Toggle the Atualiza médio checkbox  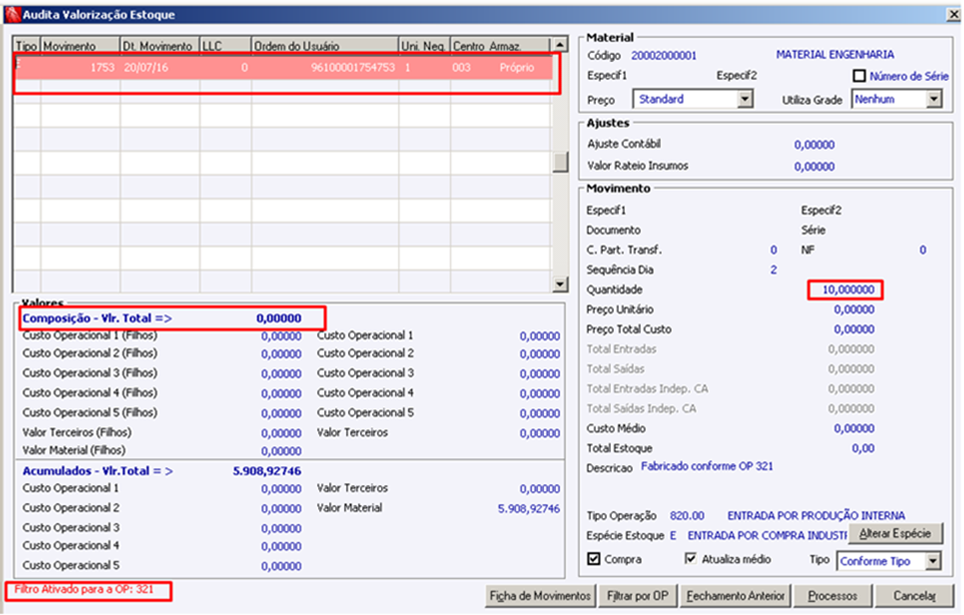click(x=690, y=558)
